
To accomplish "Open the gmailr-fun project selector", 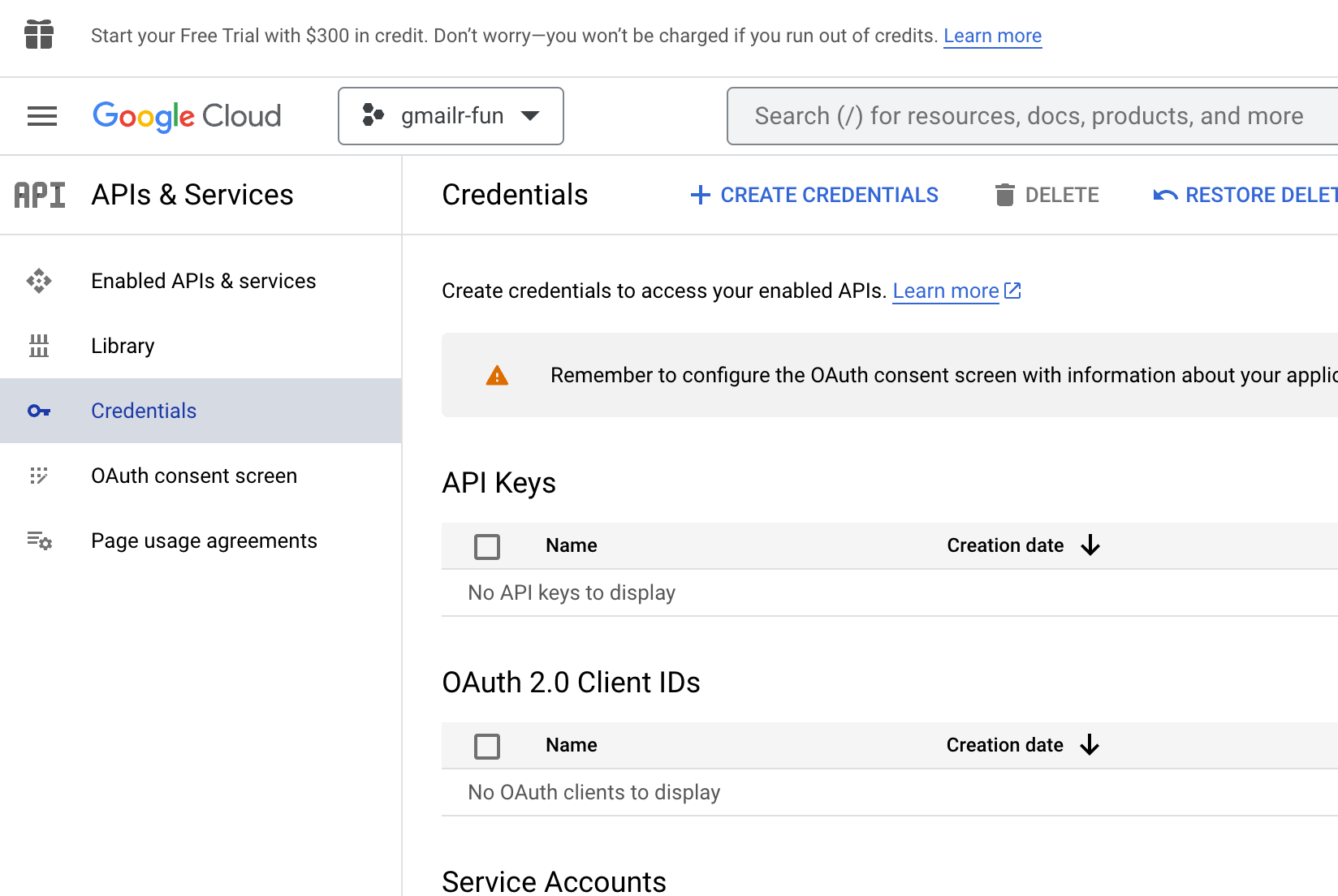I will 451,116.
